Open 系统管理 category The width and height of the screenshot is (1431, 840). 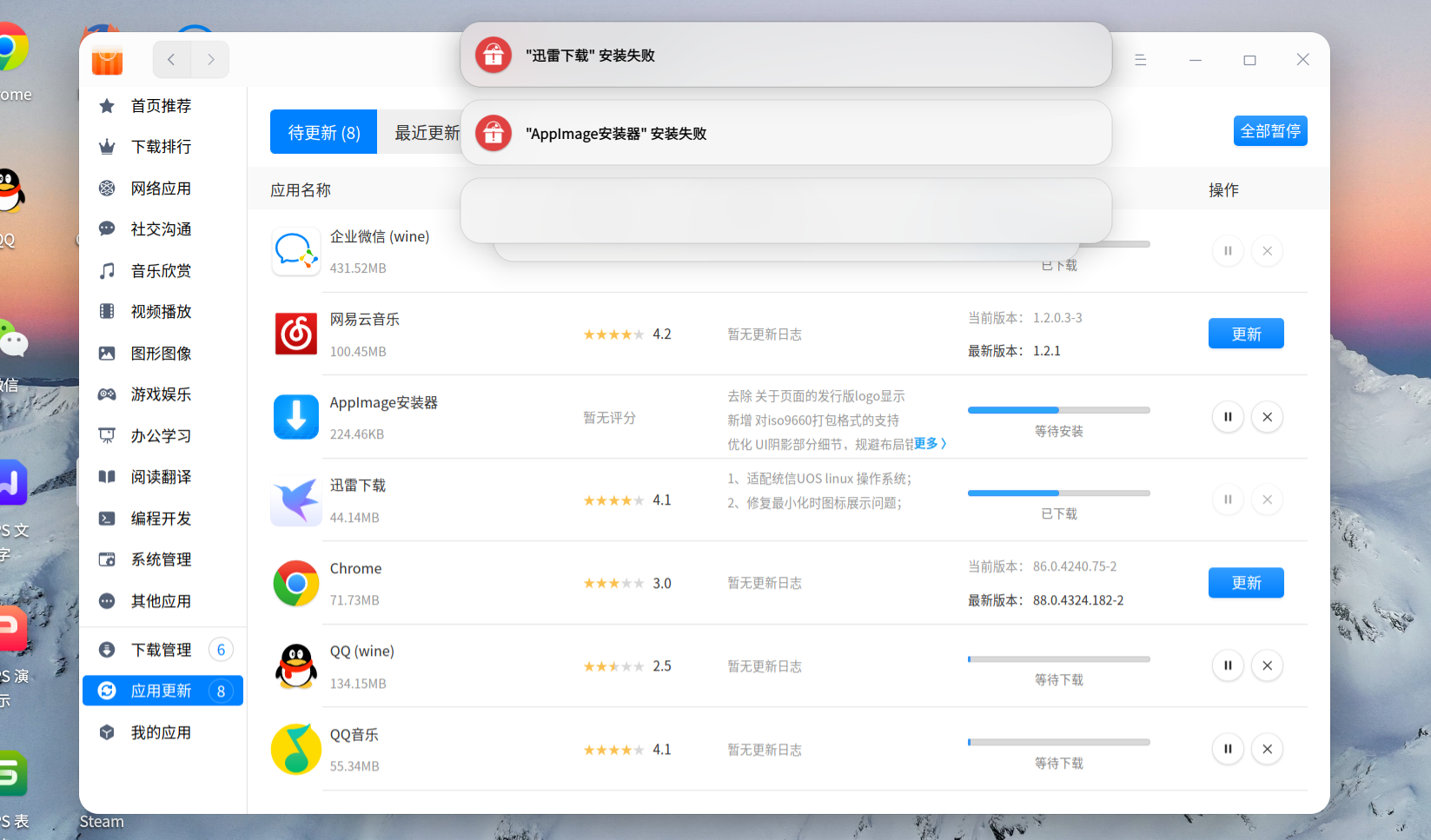point(162,559)
